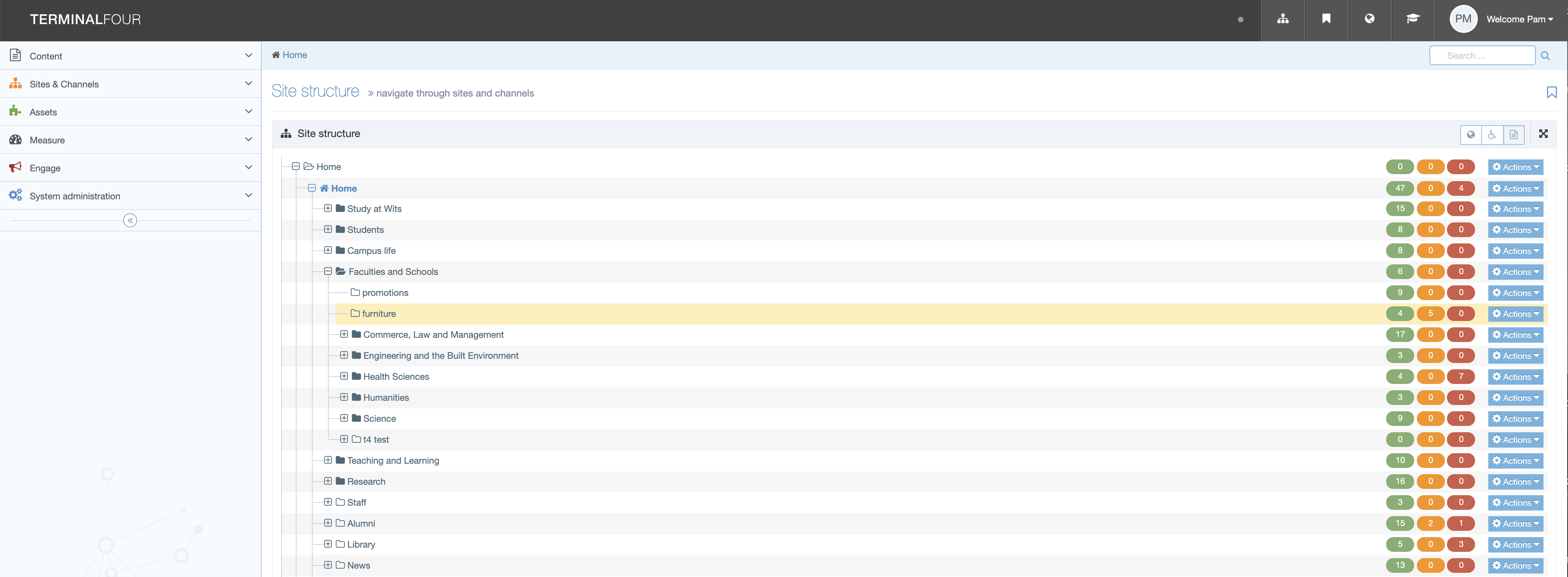Open graduation cap learning icon
Viewport: 1568px width, 577px height.
[1412, 19]
